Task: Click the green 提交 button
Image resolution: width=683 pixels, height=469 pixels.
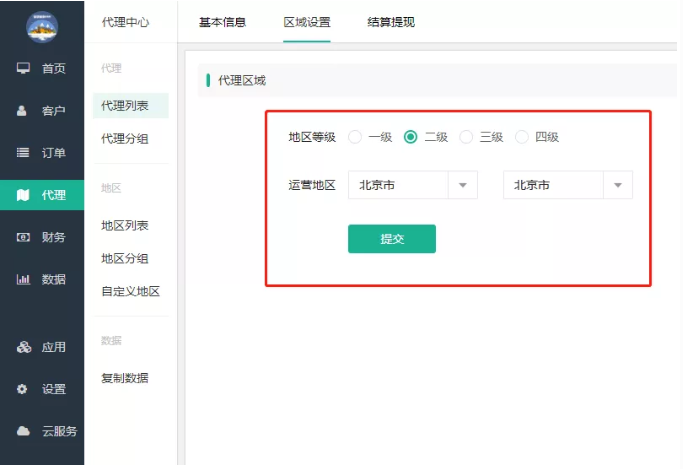Action: [392, 239]
